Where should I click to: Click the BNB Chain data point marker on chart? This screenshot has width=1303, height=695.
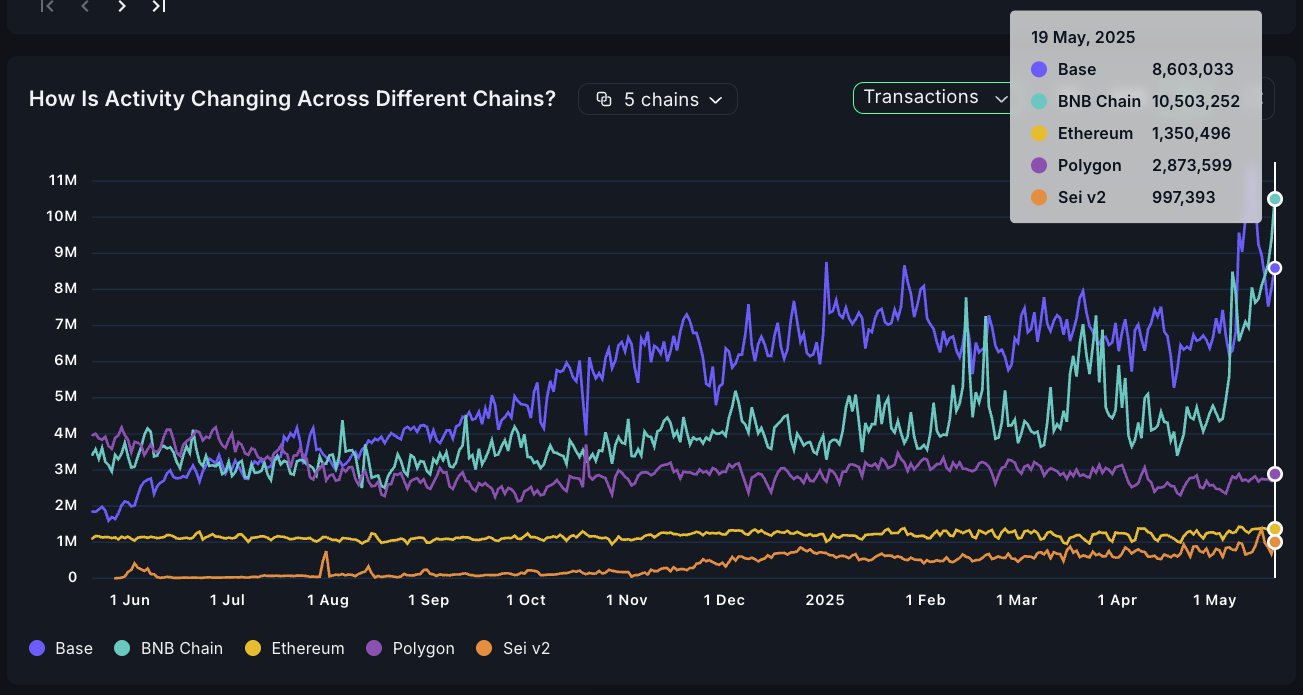pos(1274,198)
